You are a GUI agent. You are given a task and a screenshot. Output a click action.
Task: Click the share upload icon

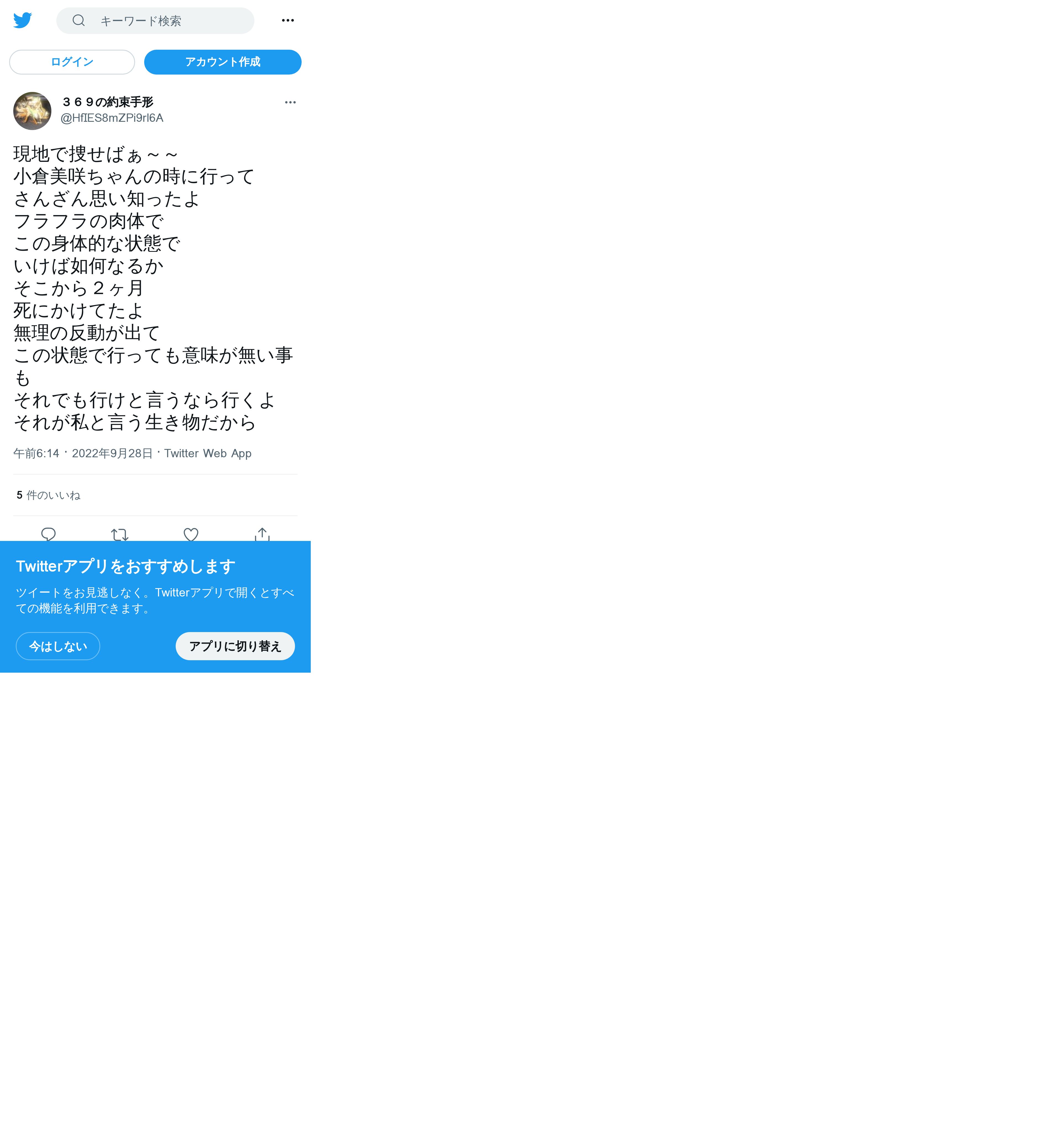point(262,535)
